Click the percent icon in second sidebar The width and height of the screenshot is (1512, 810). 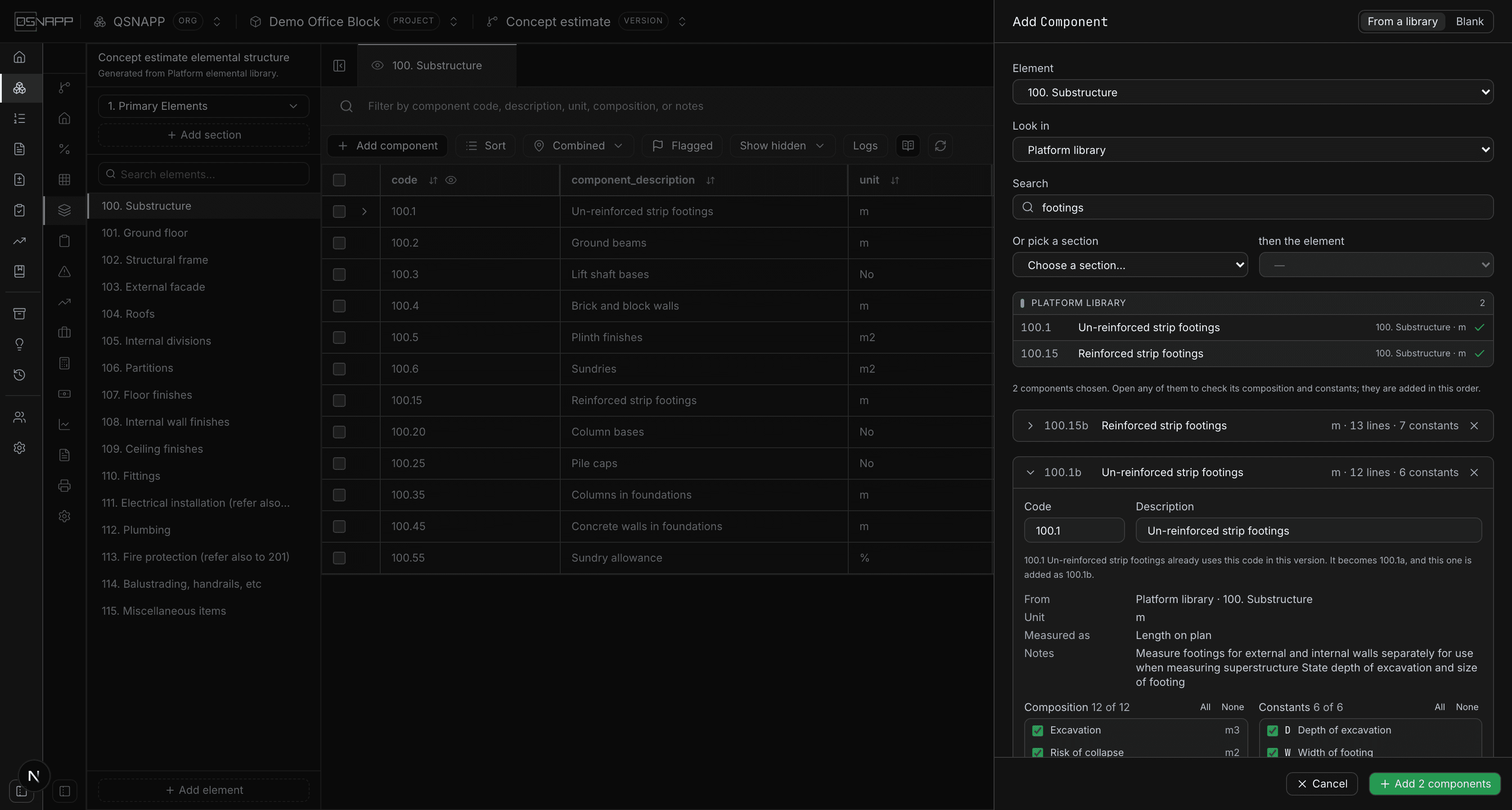pyautogui.click(x=64, y=149)
